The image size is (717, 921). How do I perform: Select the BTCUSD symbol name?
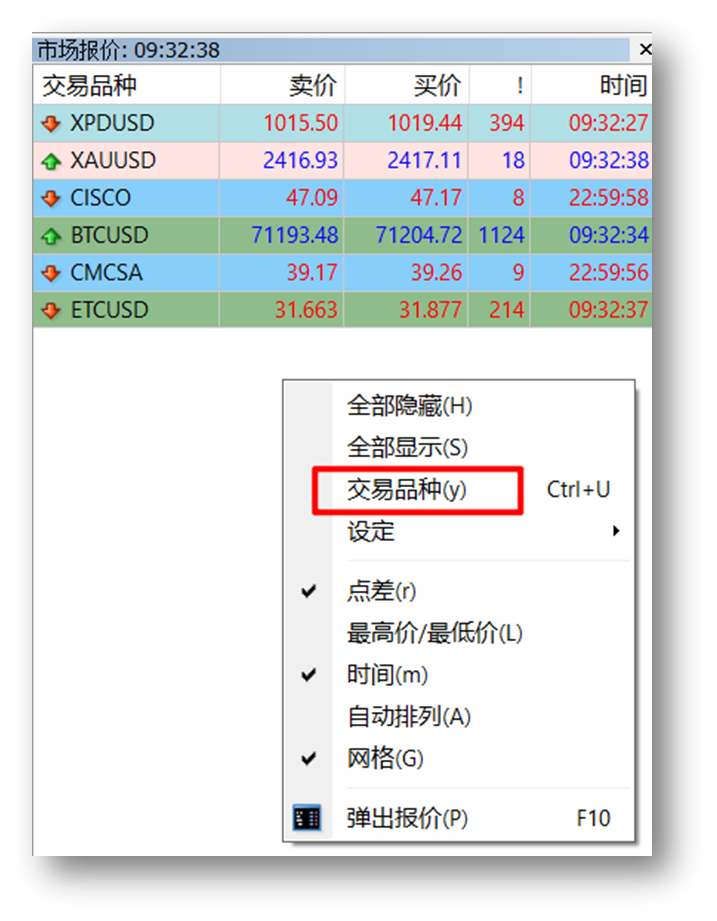(109, 236)
